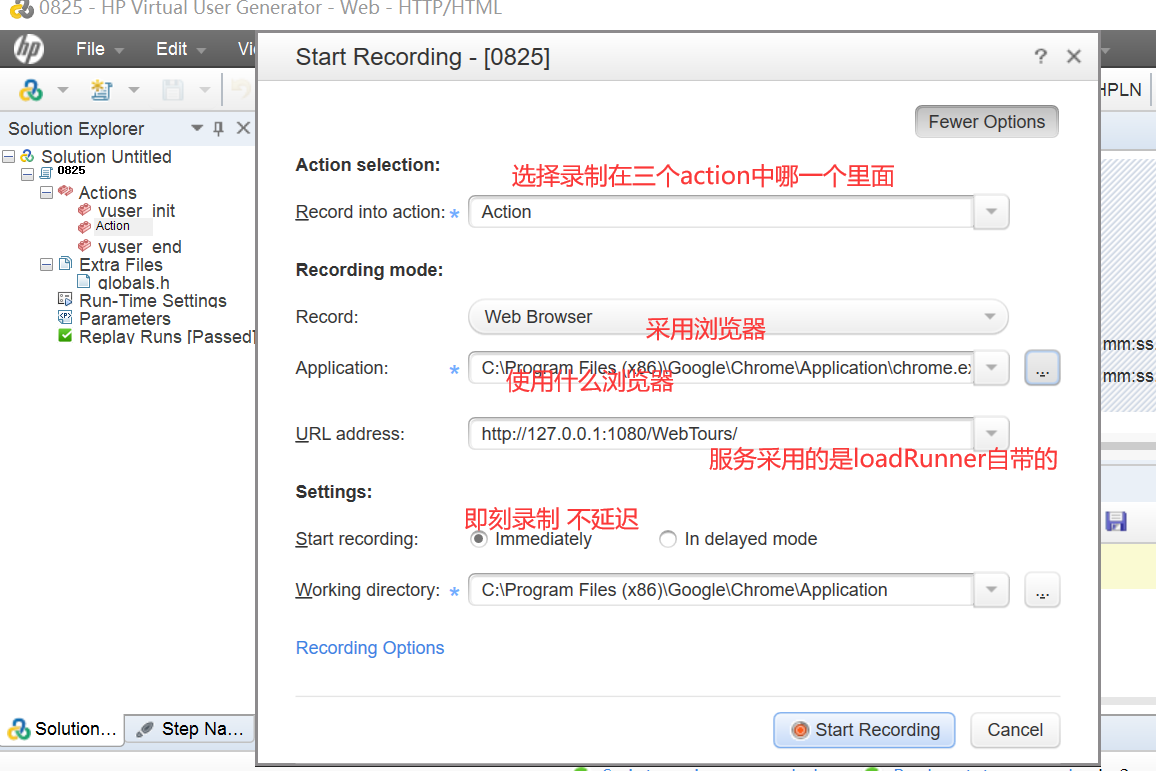Collapse the 0825 script tree node
Viewport: 1156px width, 771px height.
[x=27, y=175]
